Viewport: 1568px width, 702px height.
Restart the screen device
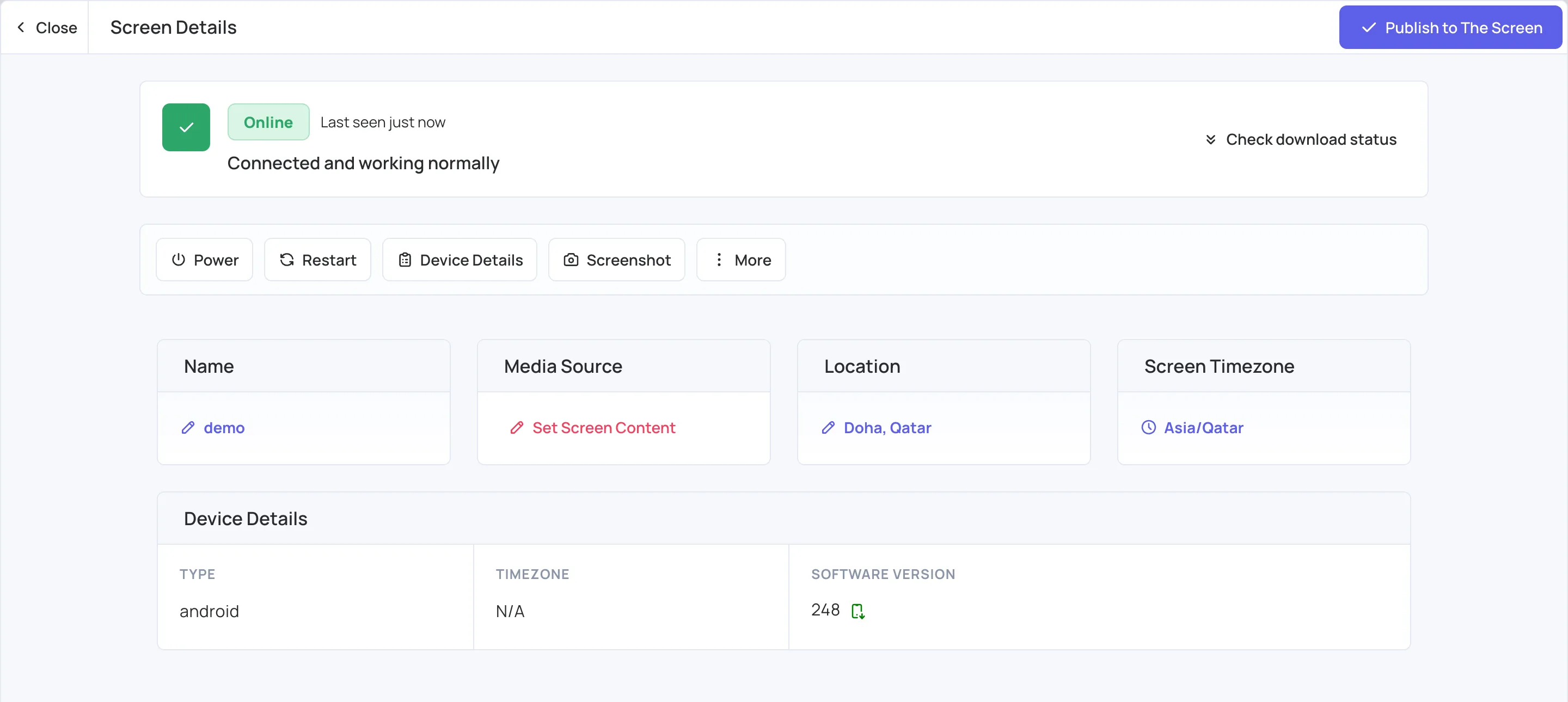pos(317,260)
